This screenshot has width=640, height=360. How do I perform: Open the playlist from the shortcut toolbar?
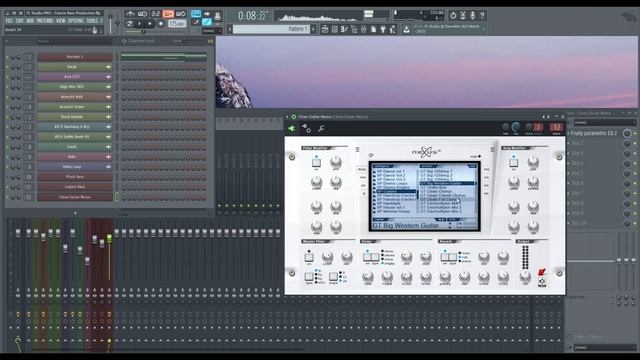325,29
